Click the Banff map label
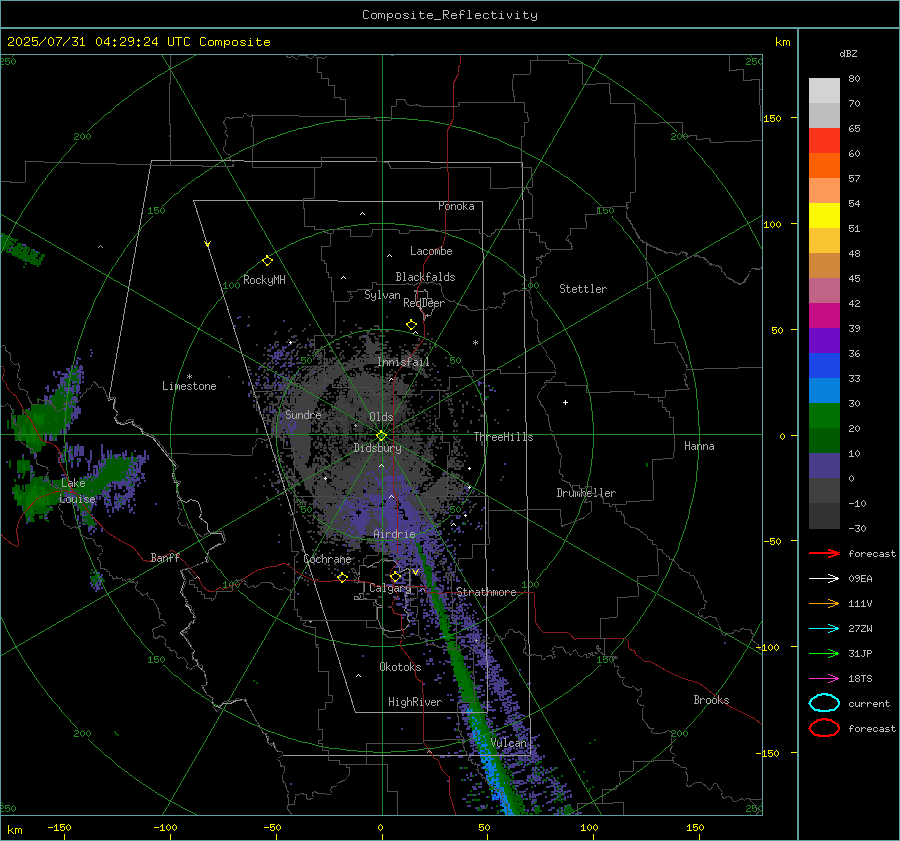Viewport: 900px width, 841px height. [165, 557]
